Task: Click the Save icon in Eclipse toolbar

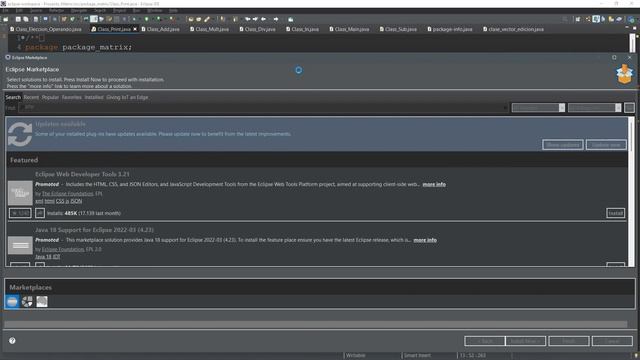Action: point(18,19)
